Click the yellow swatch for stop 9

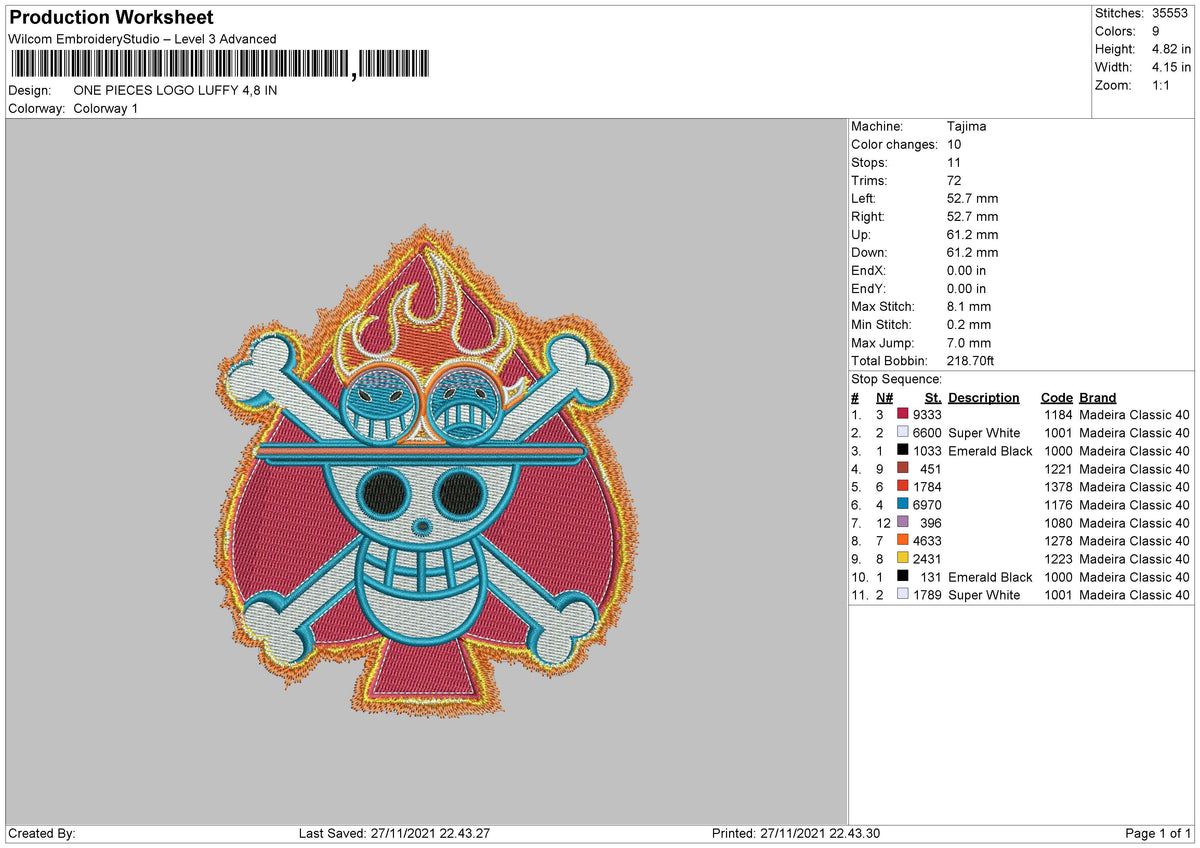coord(905,559)
